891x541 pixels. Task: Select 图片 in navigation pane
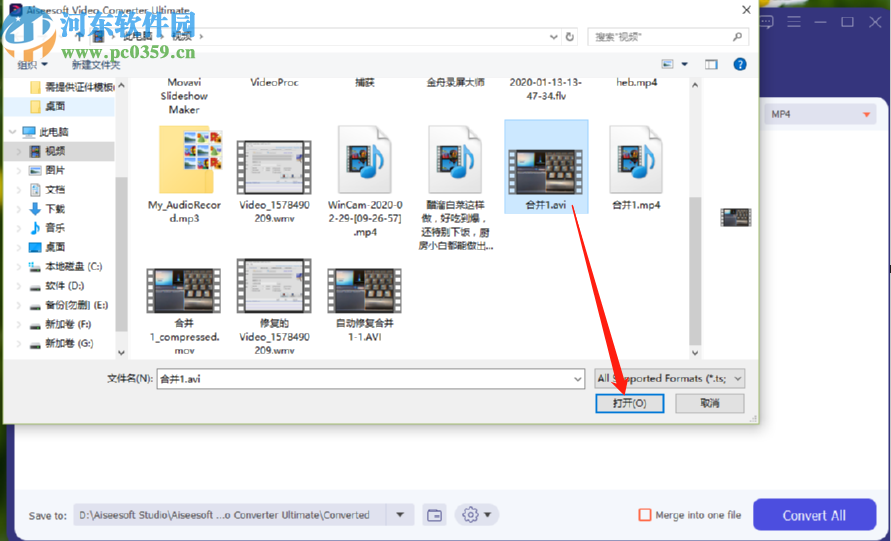(55, 170)
